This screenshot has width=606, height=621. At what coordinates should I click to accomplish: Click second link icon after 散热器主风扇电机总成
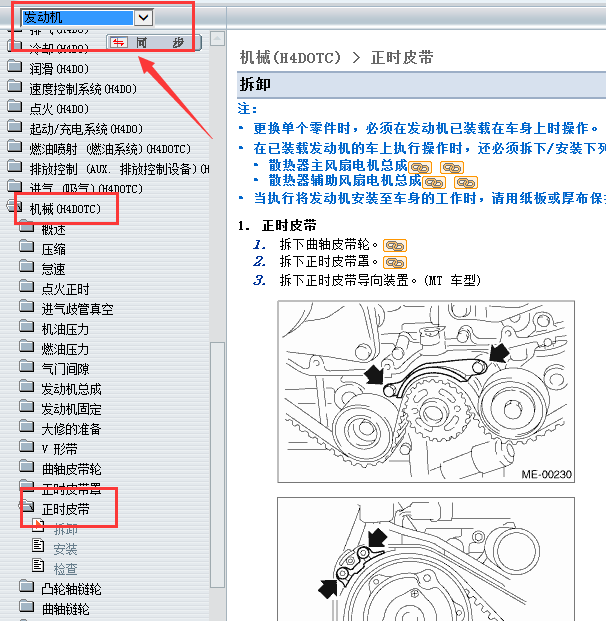[x=452, y=166]
